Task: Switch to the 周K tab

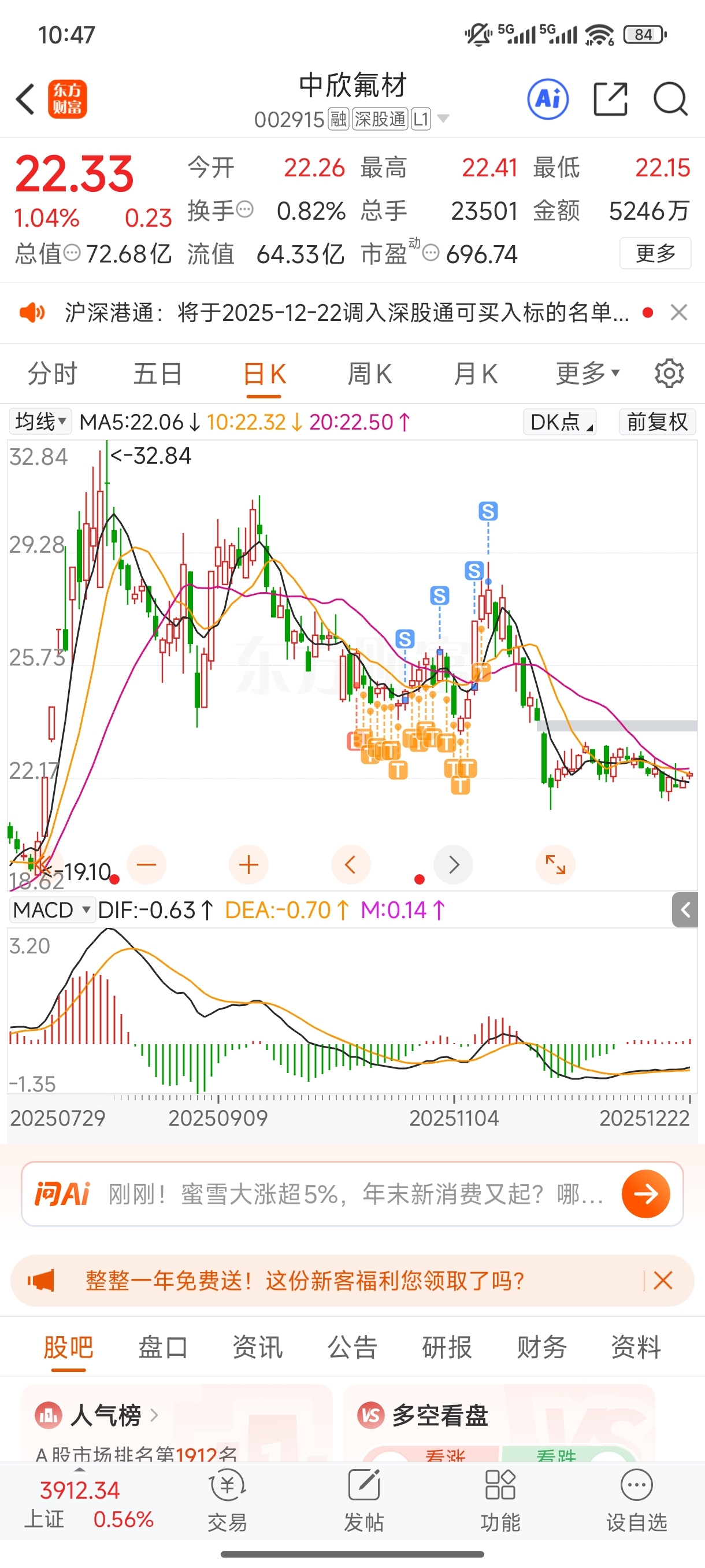Action: pos(370,373)
